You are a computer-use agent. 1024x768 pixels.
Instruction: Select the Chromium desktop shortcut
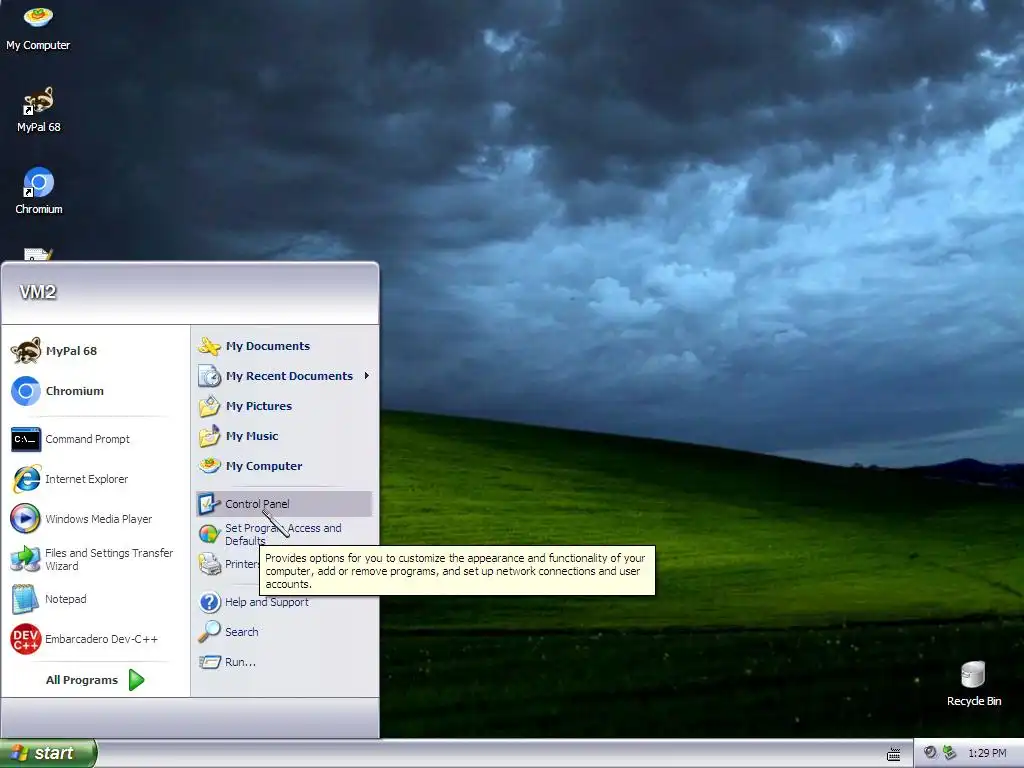pyautogui.click(x=38, y=182)
